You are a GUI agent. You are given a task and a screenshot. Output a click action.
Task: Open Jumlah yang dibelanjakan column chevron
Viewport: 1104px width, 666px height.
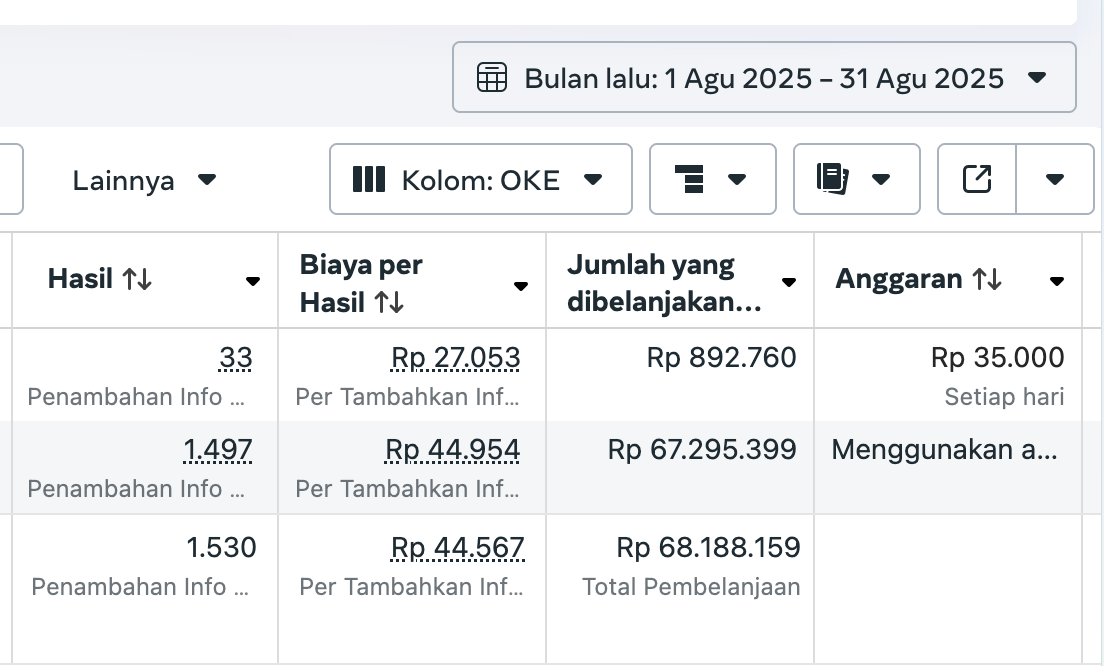click(x=788, y=282)
